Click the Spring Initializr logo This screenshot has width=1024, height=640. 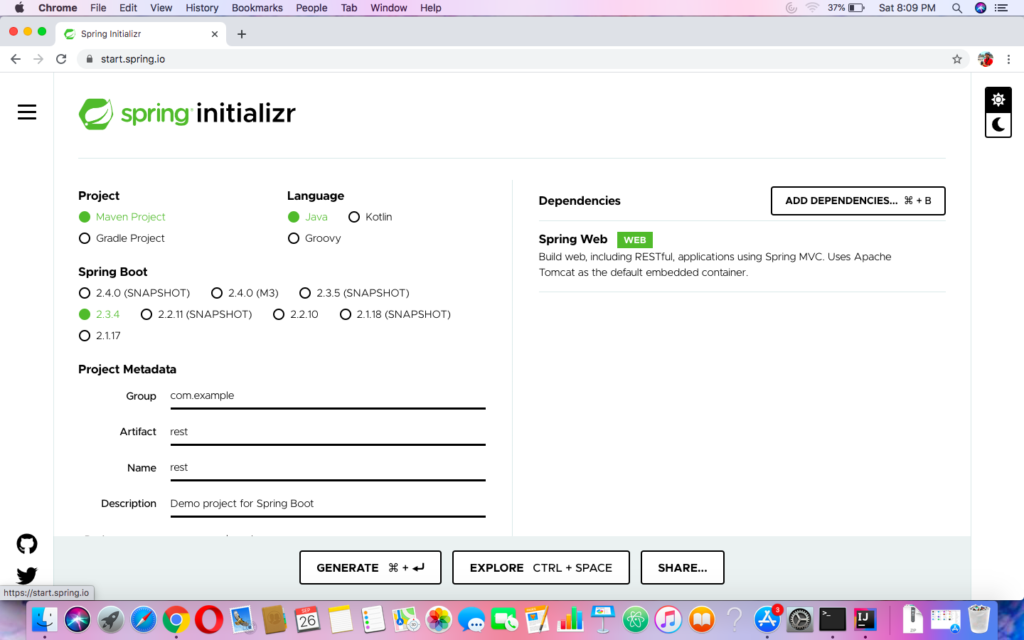pos(187,114)
